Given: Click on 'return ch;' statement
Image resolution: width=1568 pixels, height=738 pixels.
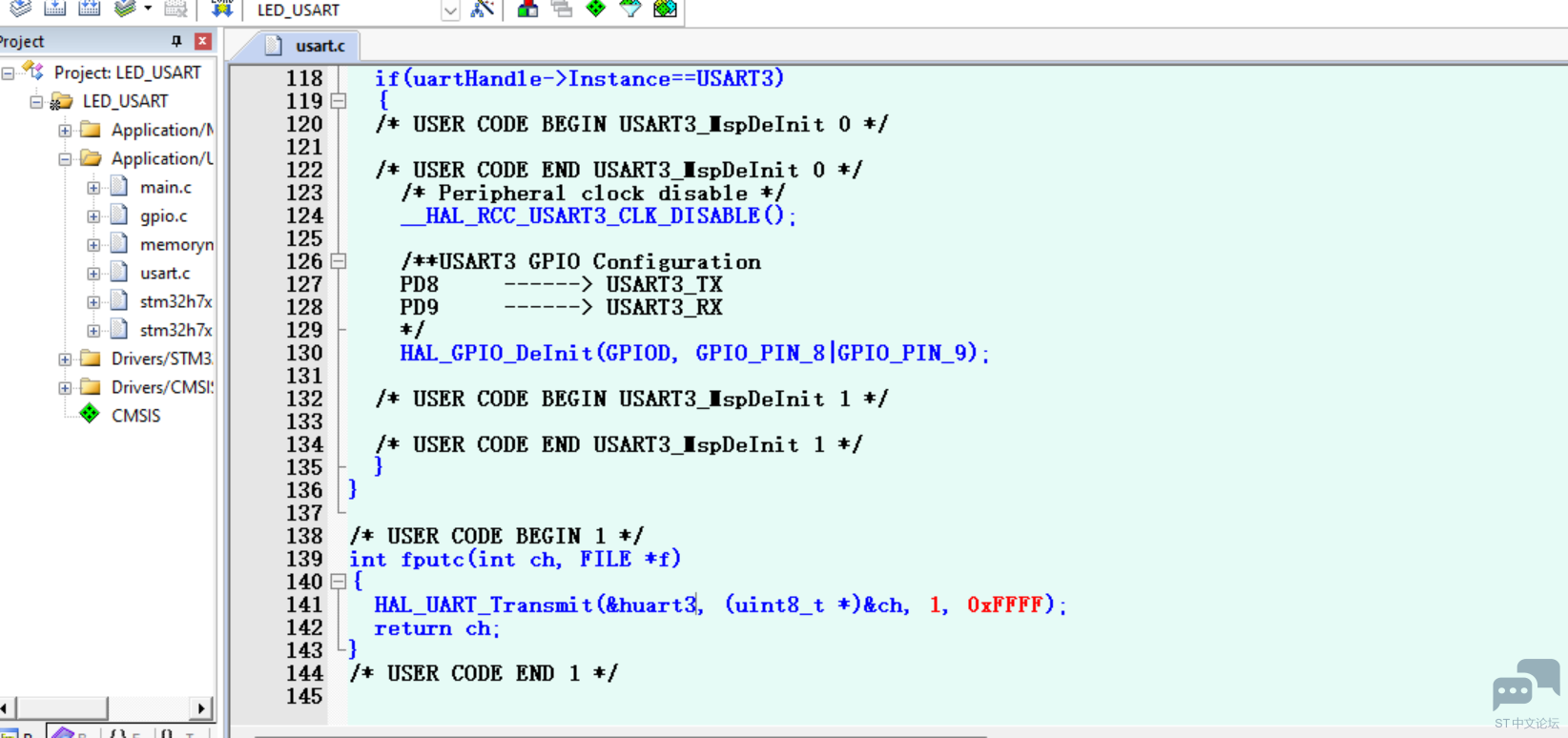Looking at the screenshot, I should tap(437, 627).
